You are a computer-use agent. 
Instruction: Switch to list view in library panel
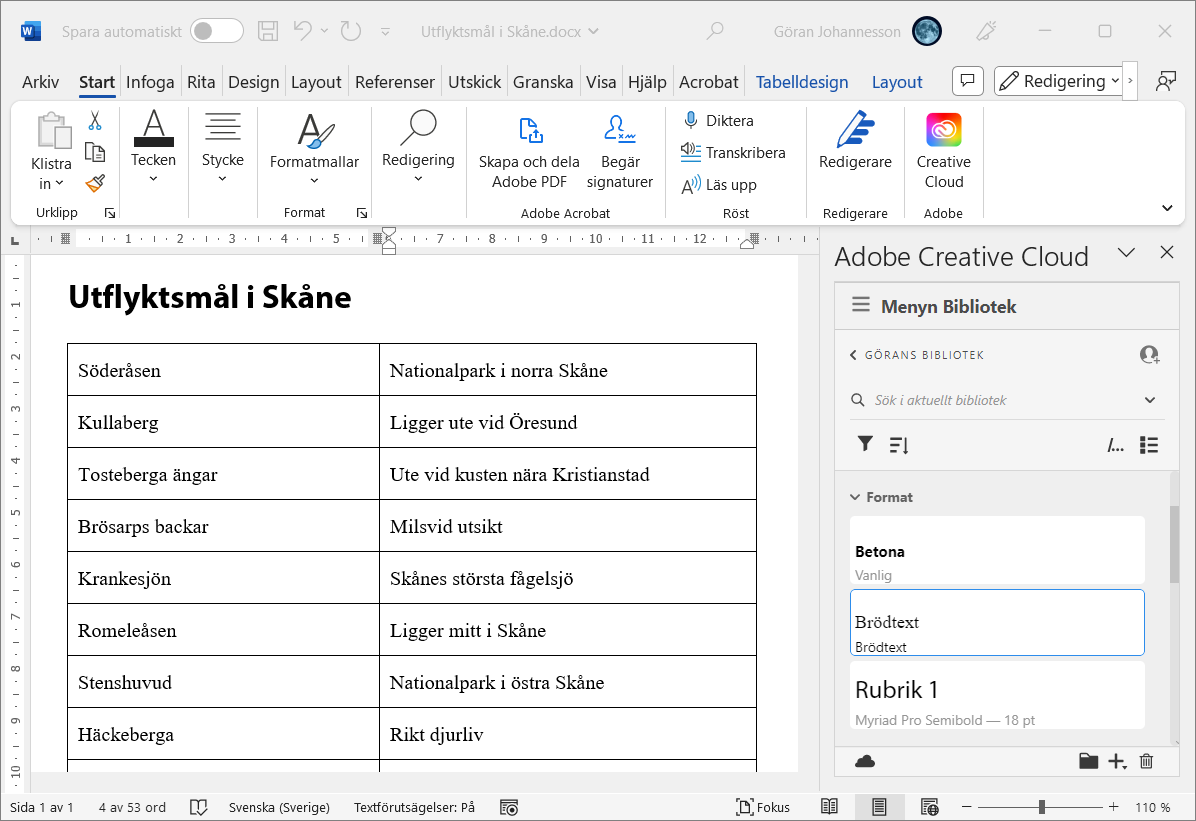(1149, 445)
